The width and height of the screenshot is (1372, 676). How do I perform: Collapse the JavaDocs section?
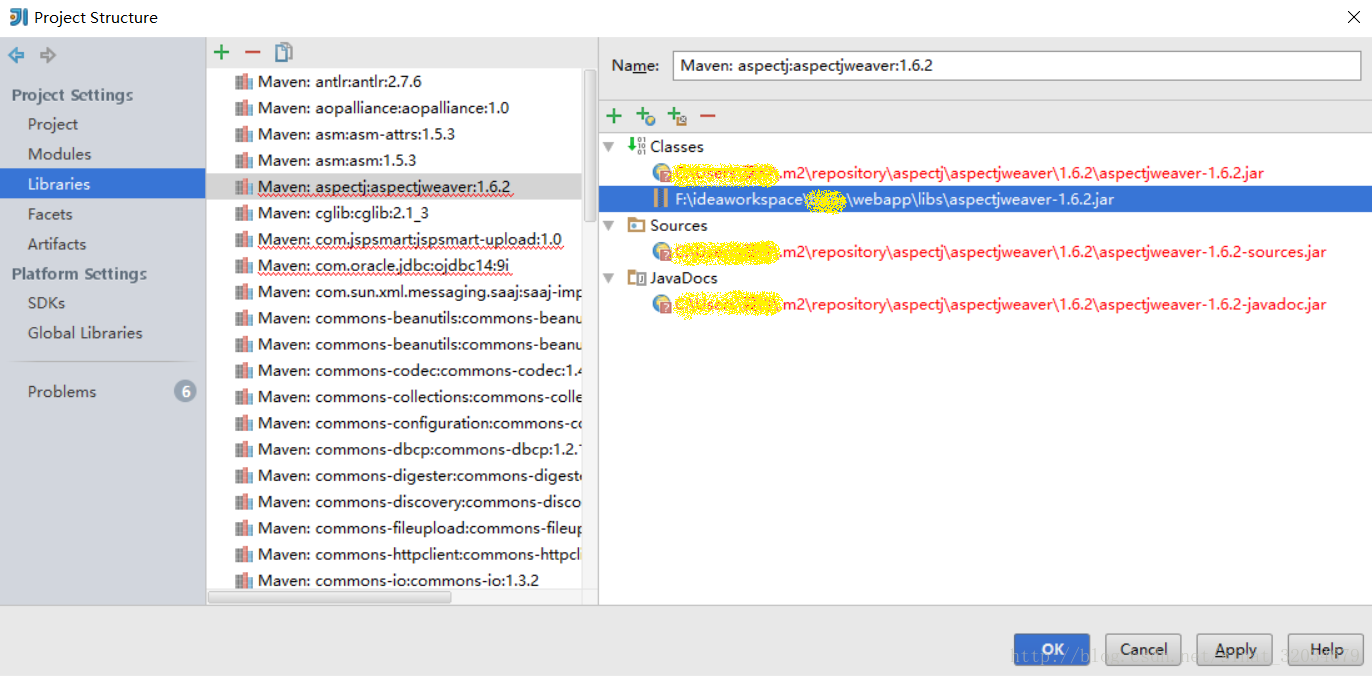pyautogui.click(x=609, y=277)
